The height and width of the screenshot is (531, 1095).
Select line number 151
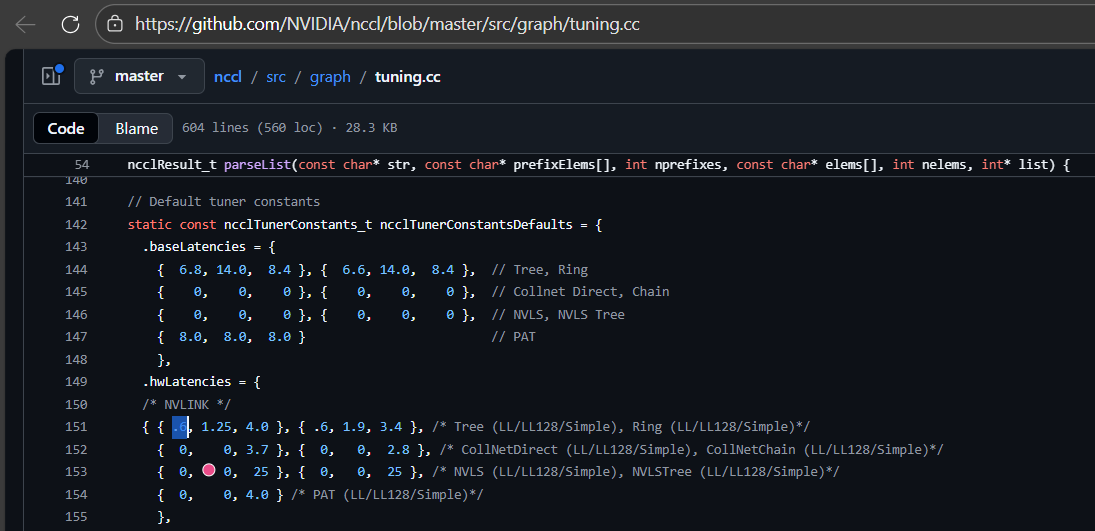(x=76, y=427)
